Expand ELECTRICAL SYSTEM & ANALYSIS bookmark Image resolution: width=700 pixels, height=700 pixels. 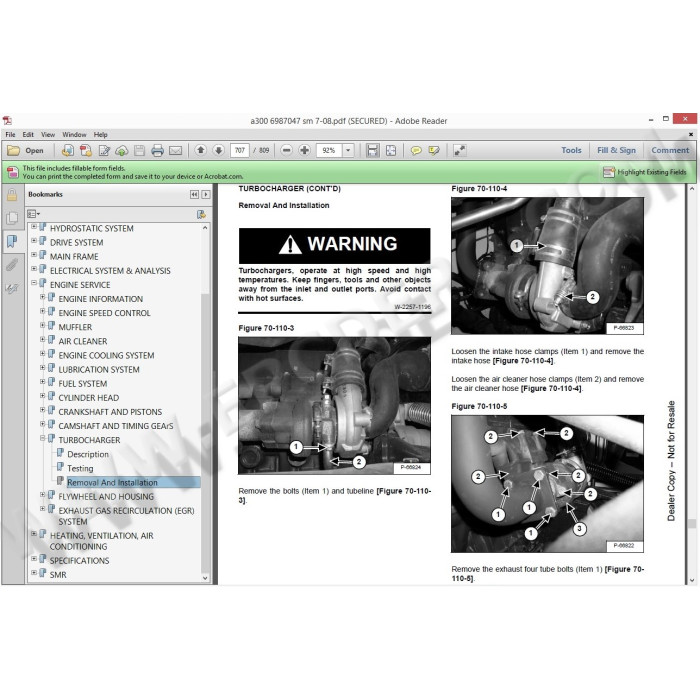(34, 269)
